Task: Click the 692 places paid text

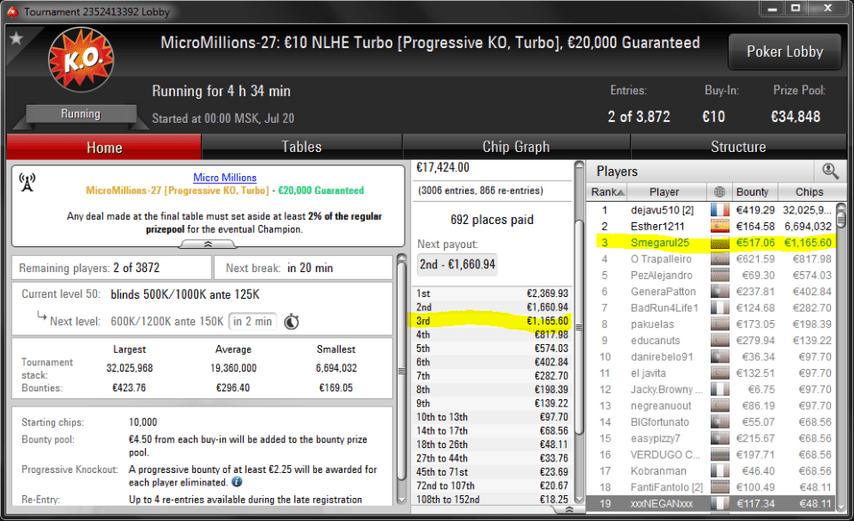Action: tap(492, 219)
